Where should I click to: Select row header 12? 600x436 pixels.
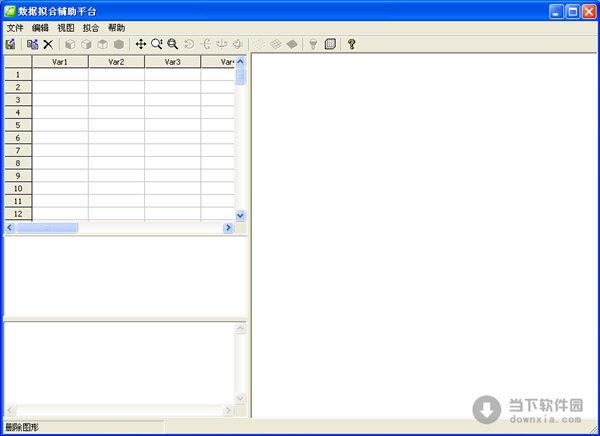(18, 214)
